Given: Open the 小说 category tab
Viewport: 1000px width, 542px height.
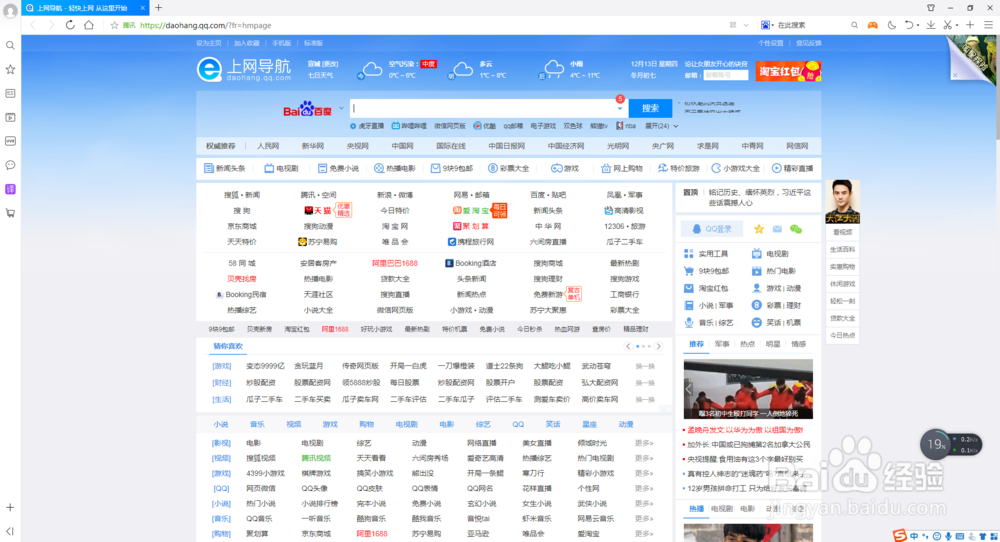Looking at the screenshot, I should 221,425.
